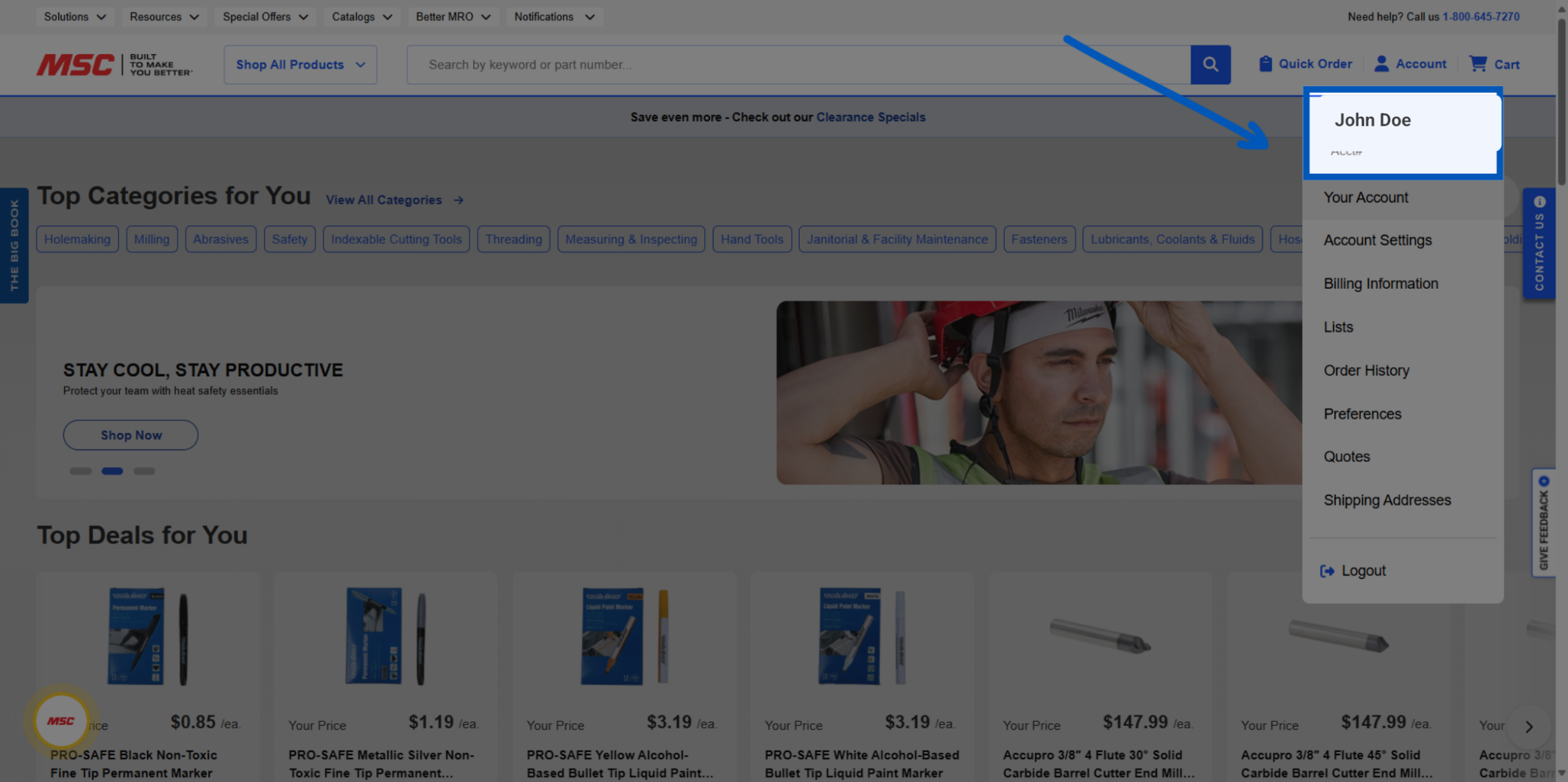The height and width of the screenshot is (782, 1568).
Task: Open the Special Offers dropdown
Action: tap(265, 17)
